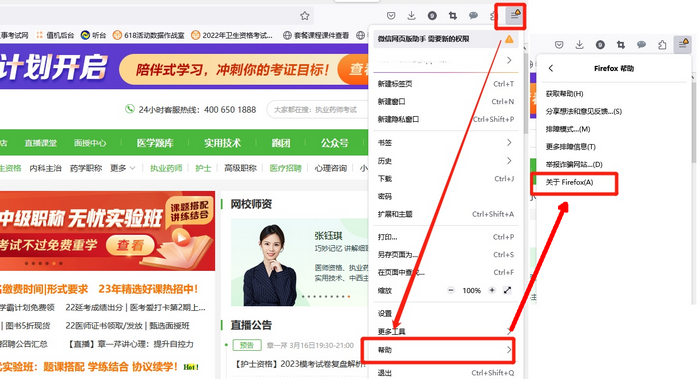
Task: Open the 实用技术 navigation tab
Action: (x=222, y=143)
